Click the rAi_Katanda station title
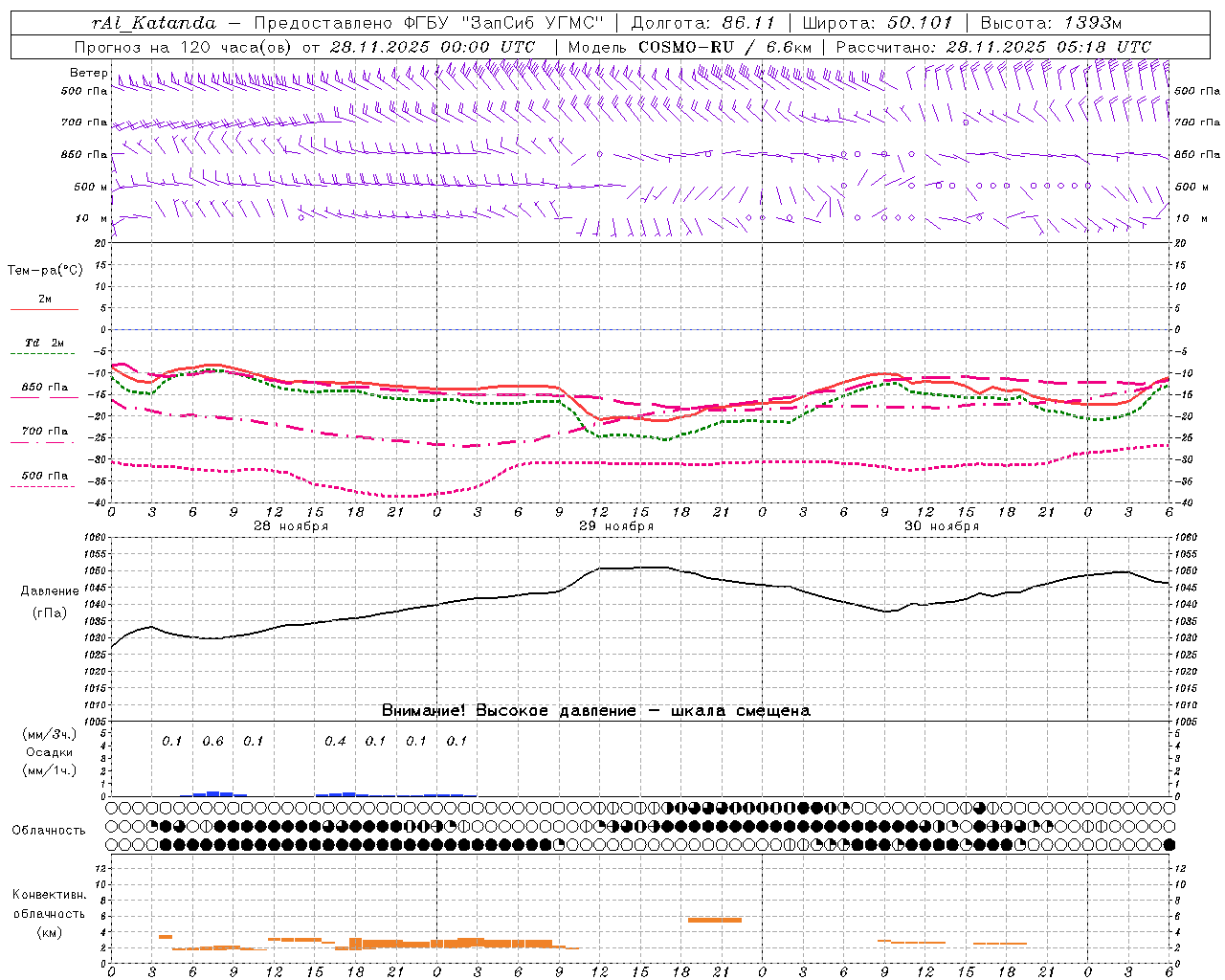The image size is (1225, 980). (x=154, y=23)
